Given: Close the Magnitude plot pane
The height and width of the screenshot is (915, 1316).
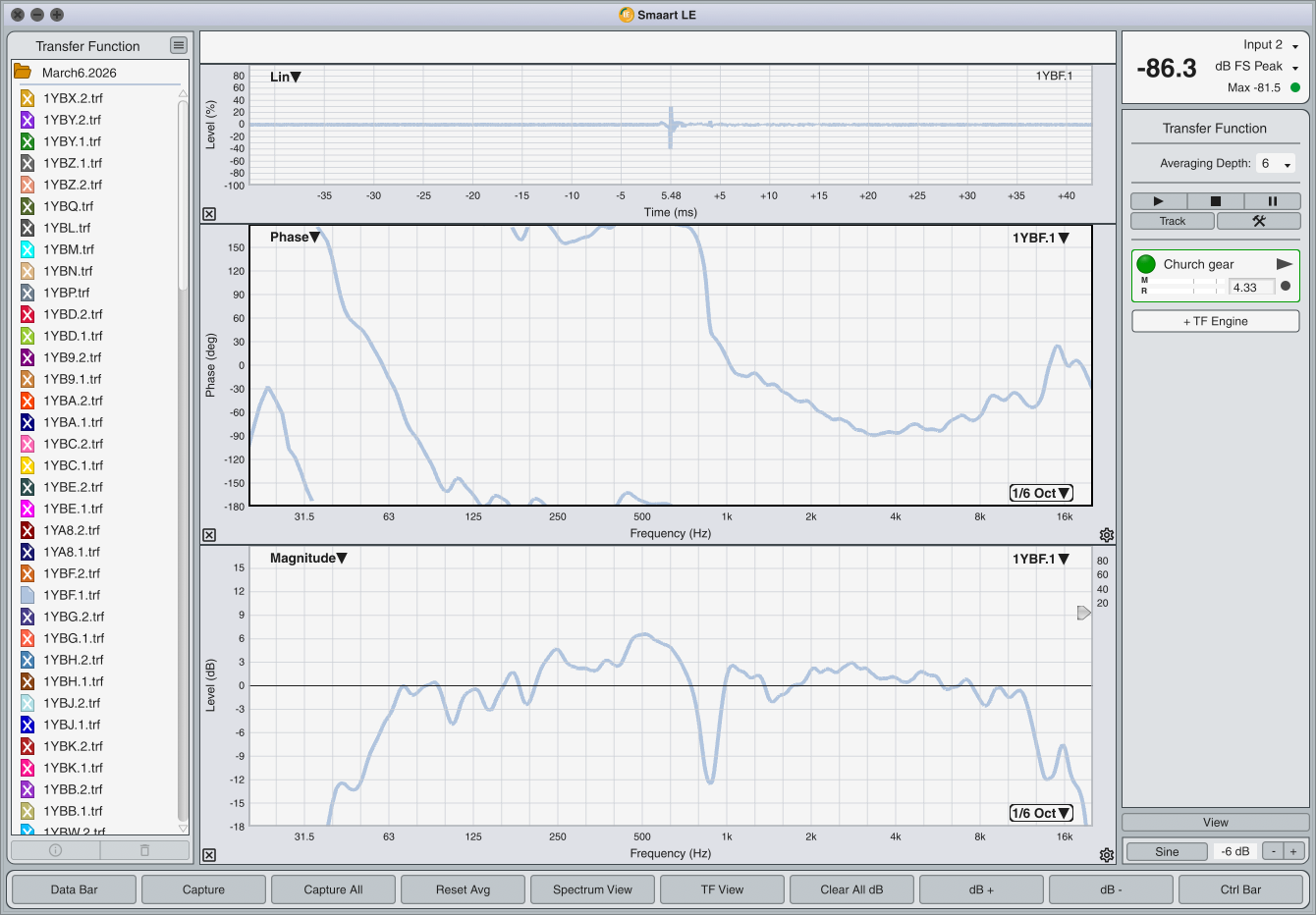Looking at the screenshot, I should point(209,855).
